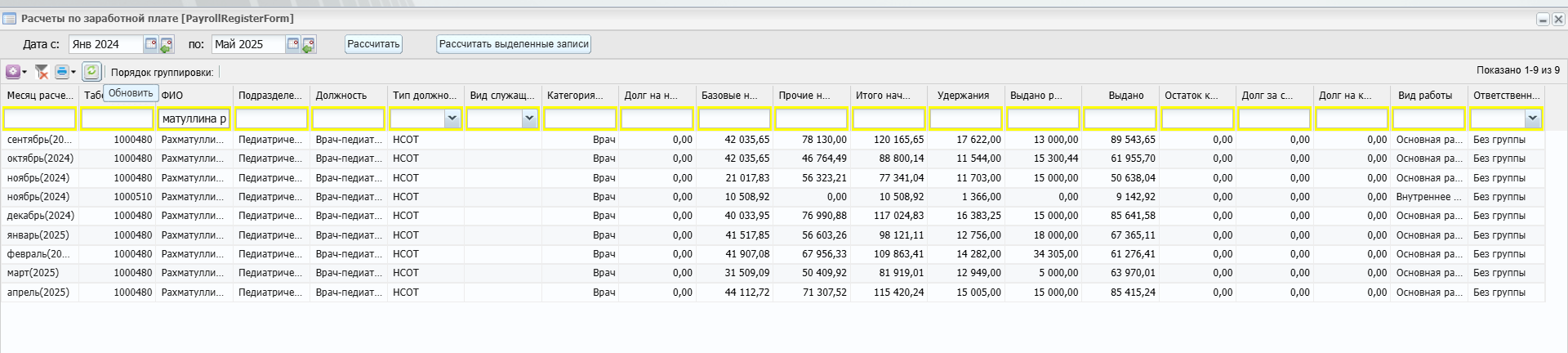Click the Должность filter input field
Viewport: 1568px width, 353px height.
(x=349, y=118)
